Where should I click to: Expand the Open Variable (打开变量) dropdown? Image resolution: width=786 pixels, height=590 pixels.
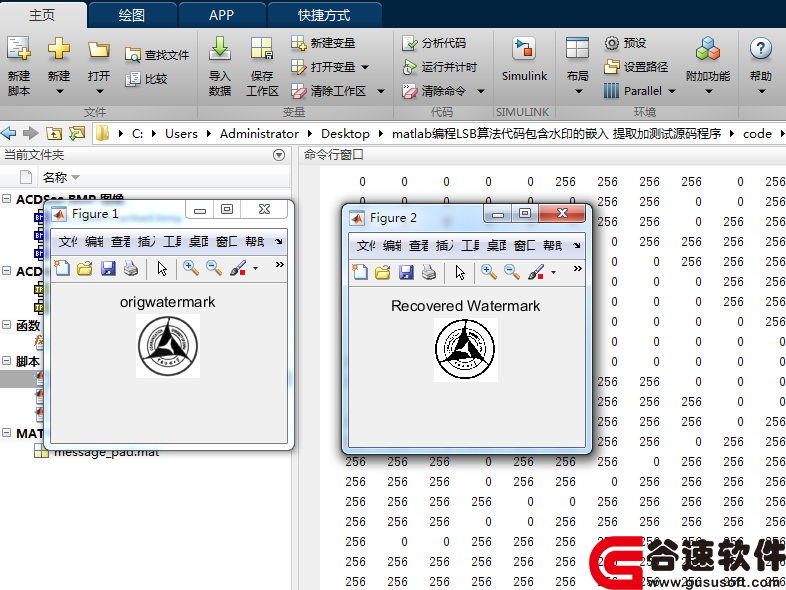pos(365,67)
